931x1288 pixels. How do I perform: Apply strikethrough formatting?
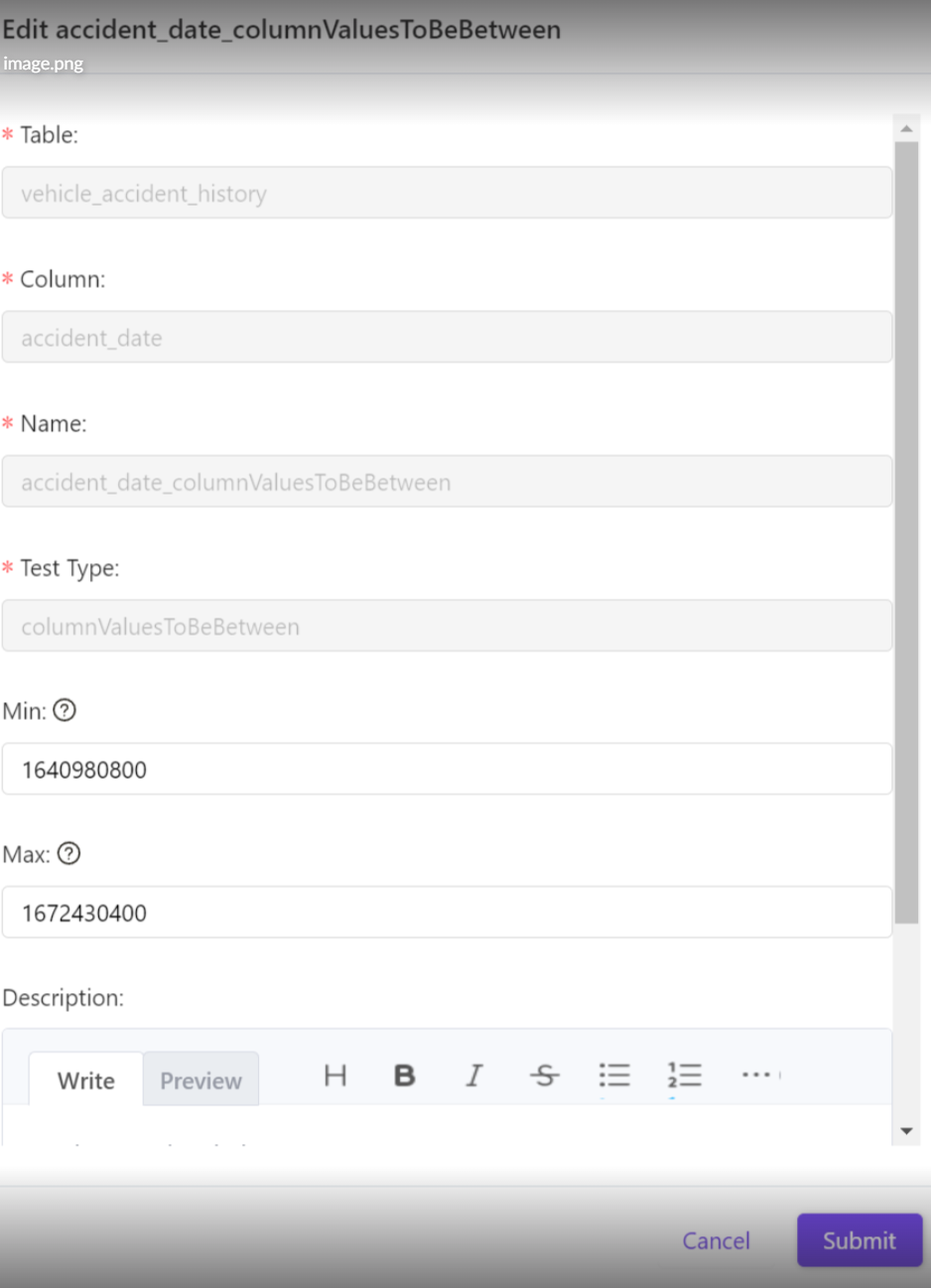click(x=544, y=1075)
